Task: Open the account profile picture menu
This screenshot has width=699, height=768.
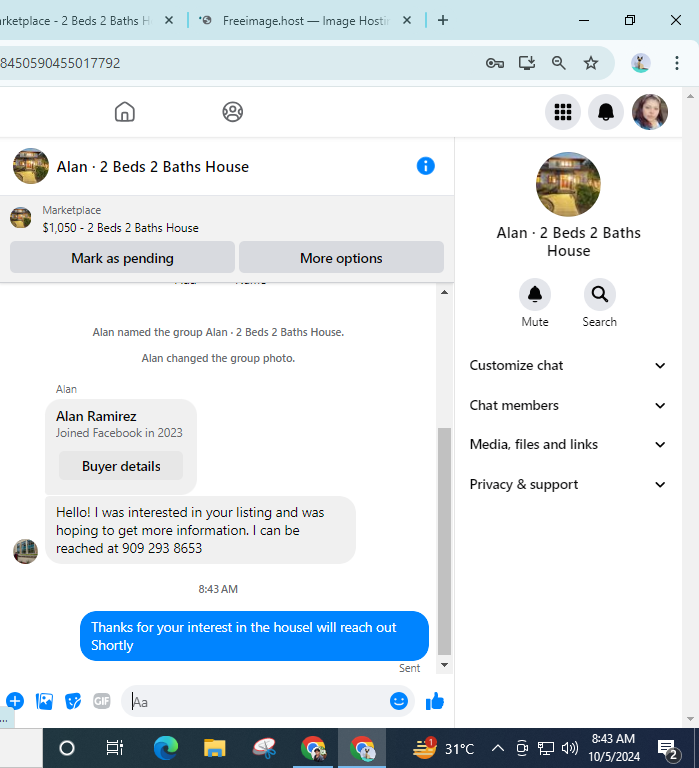Action: coord(650,112)
